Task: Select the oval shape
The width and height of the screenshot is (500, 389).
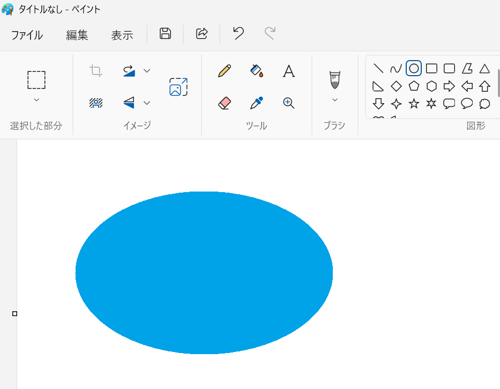Action: [414, 69]
